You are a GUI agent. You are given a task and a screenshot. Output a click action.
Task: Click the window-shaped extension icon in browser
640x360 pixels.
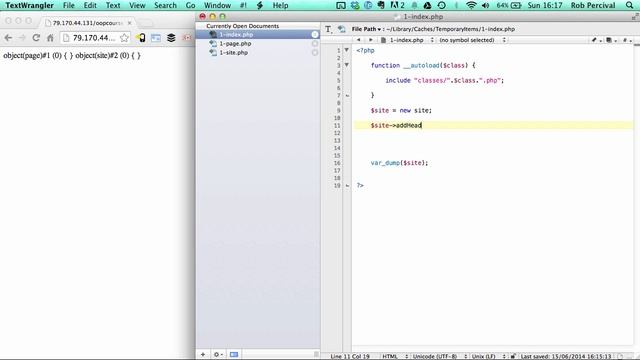(156, 38)
